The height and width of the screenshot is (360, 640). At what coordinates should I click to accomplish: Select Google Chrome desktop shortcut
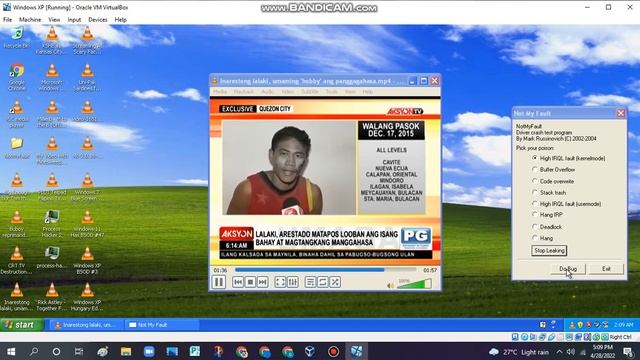(x=17, y=76)
